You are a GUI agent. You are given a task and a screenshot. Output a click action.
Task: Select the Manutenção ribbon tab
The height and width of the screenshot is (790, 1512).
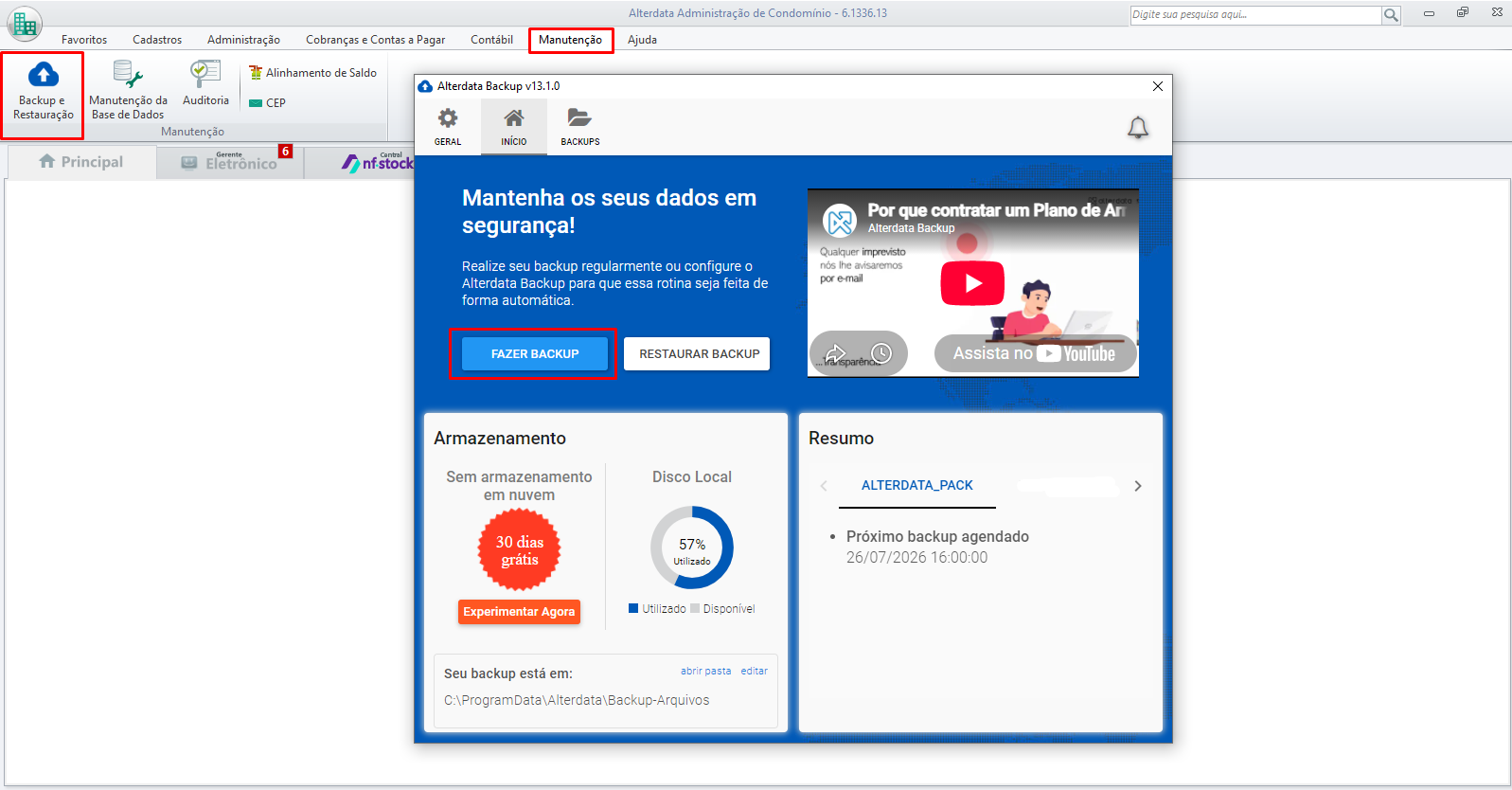570,40
